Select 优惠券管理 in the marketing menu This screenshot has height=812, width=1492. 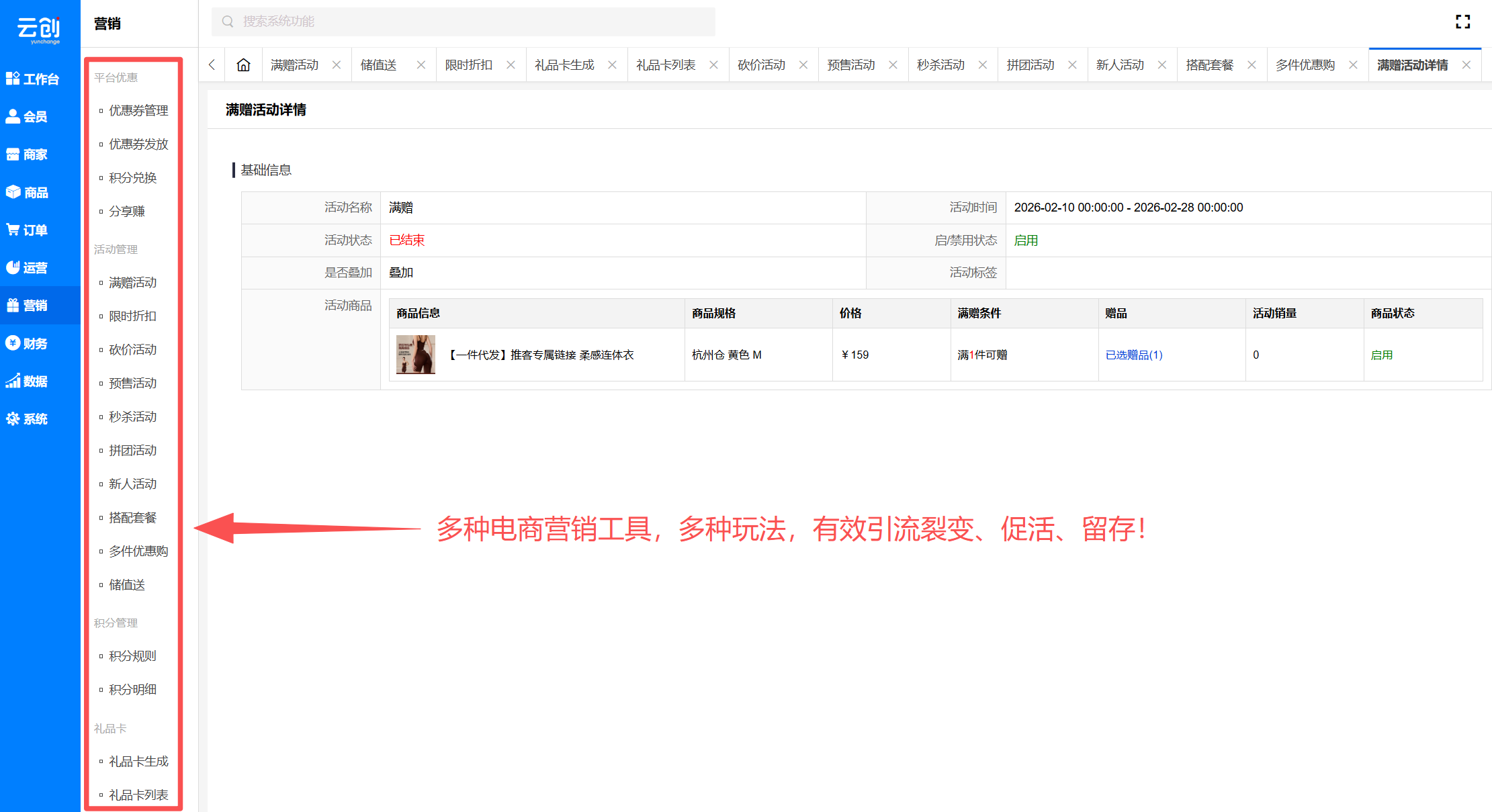(x=138, y=110)
